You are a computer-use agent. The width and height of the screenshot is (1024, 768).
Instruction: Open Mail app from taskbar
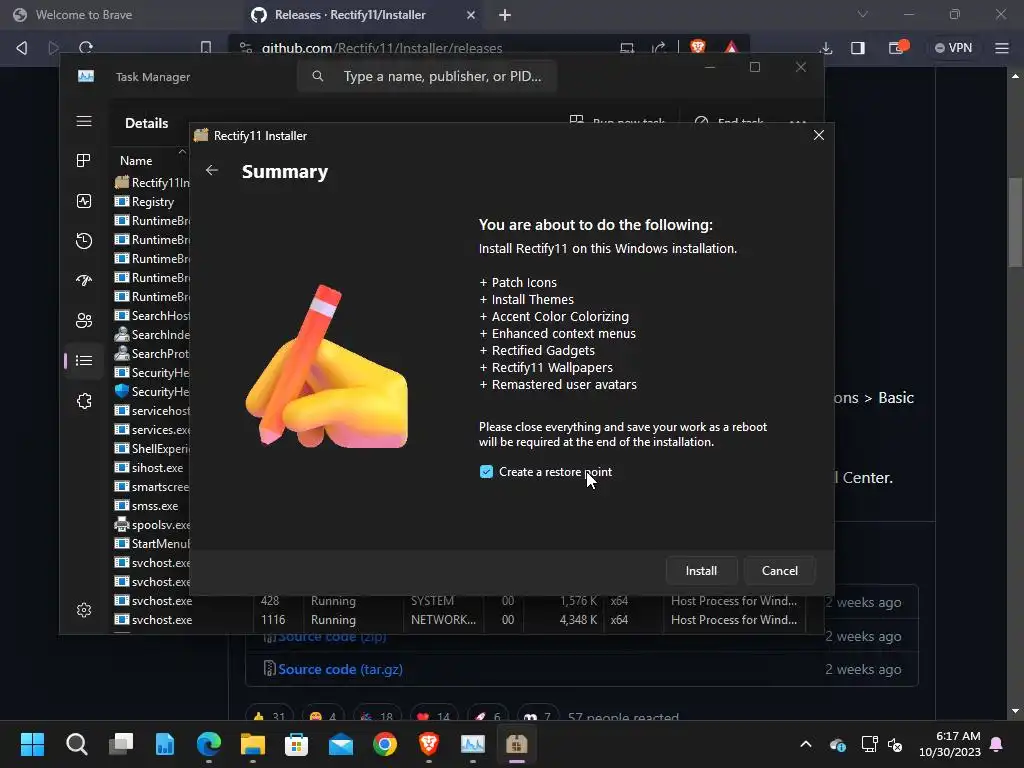click(x=341, y=744)
